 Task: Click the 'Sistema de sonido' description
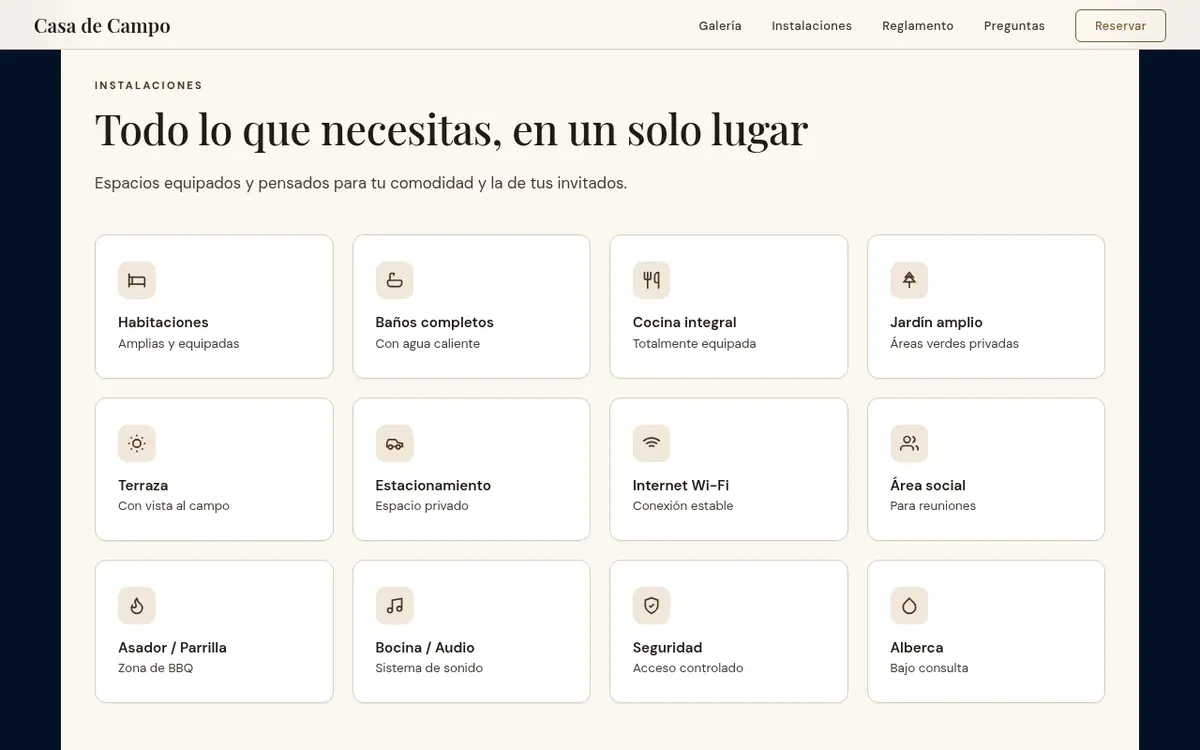click(x=429, y=668)
